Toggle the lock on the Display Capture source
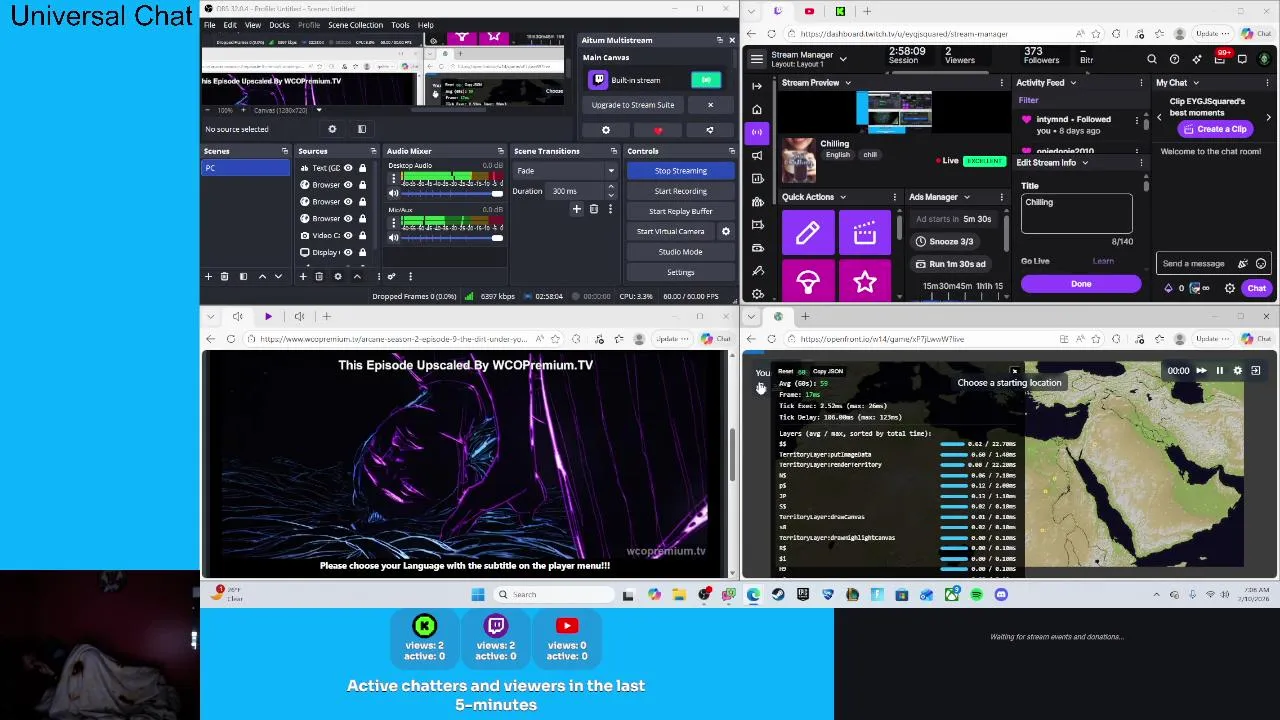The width and height of the screenshot is (1280, 720). [363, 252]
